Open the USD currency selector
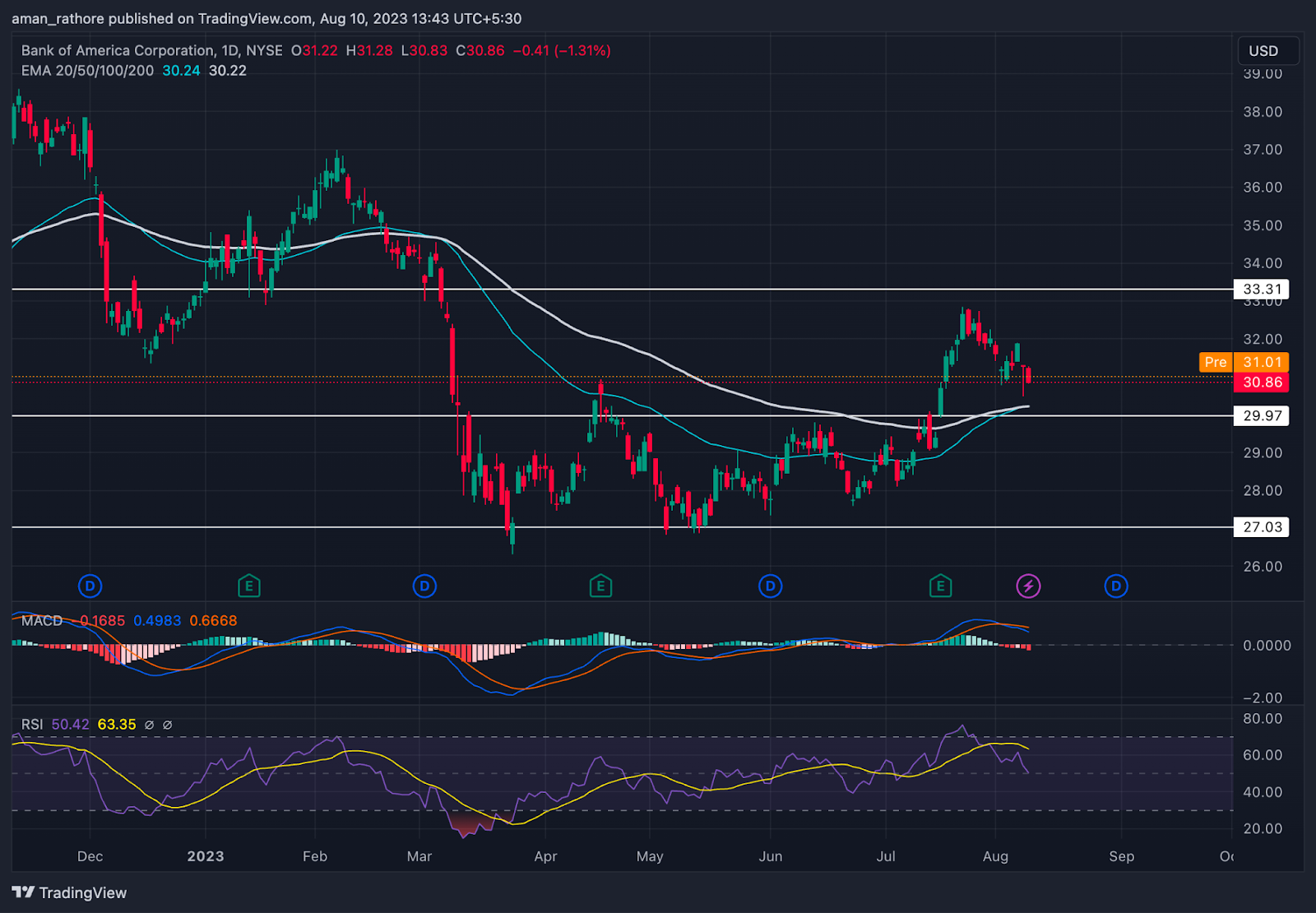This screenshot has height=913, width=1316. click(1268, 51)
